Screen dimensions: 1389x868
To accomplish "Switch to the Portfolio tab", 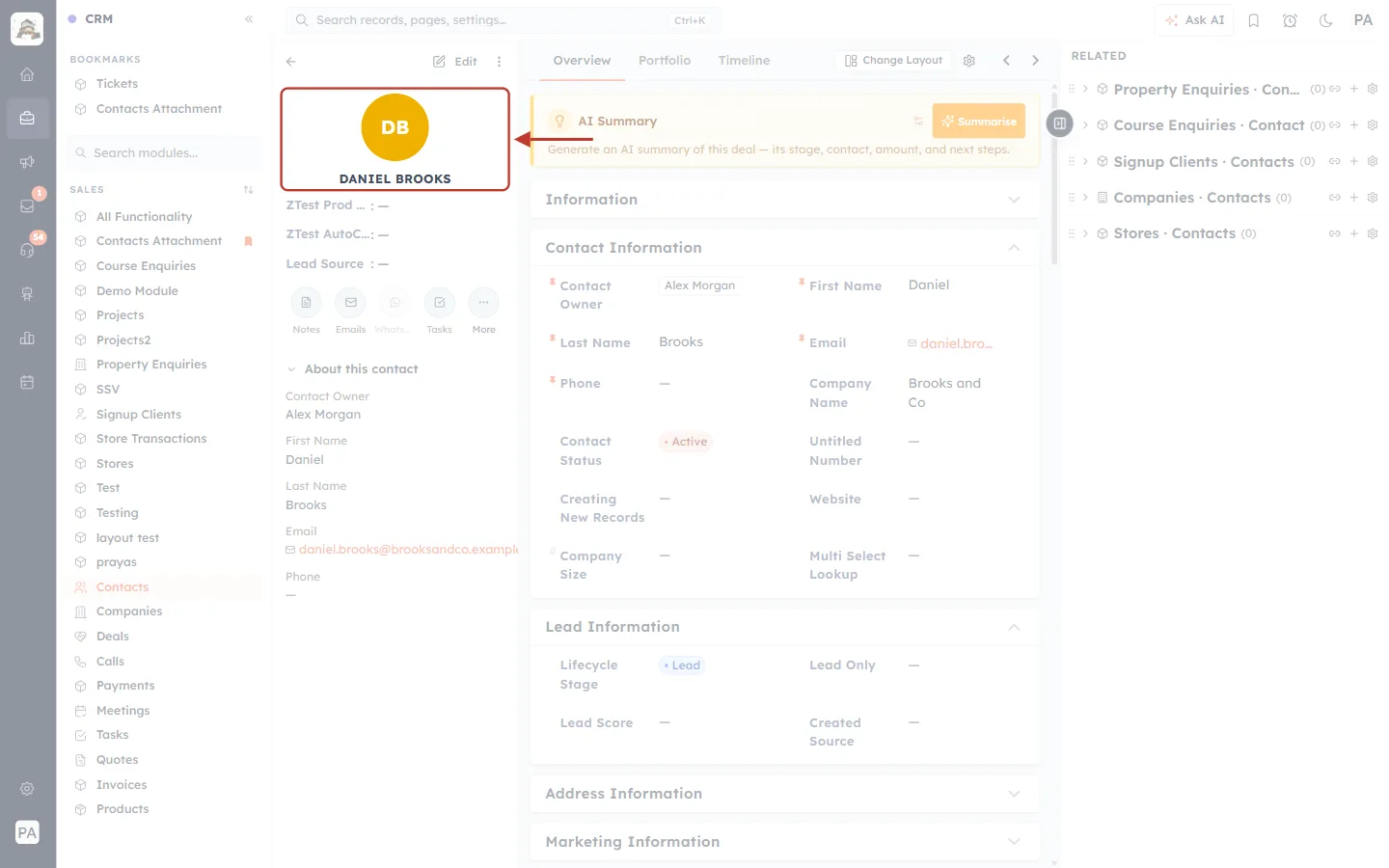I will (x=665, y=61).
